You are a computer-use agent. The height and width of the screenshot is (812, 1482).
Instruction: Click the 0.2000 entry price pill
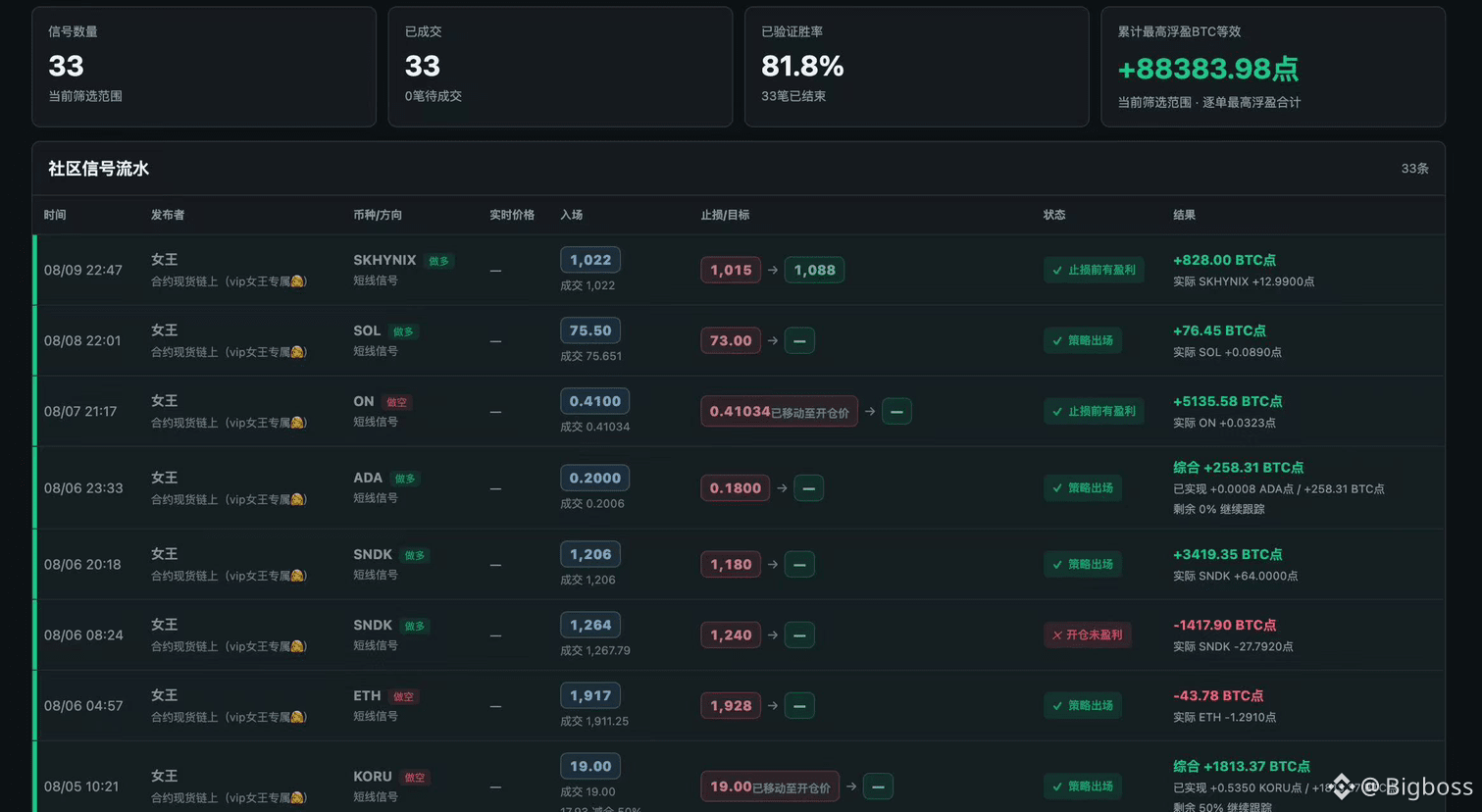[x=595, y=478]
